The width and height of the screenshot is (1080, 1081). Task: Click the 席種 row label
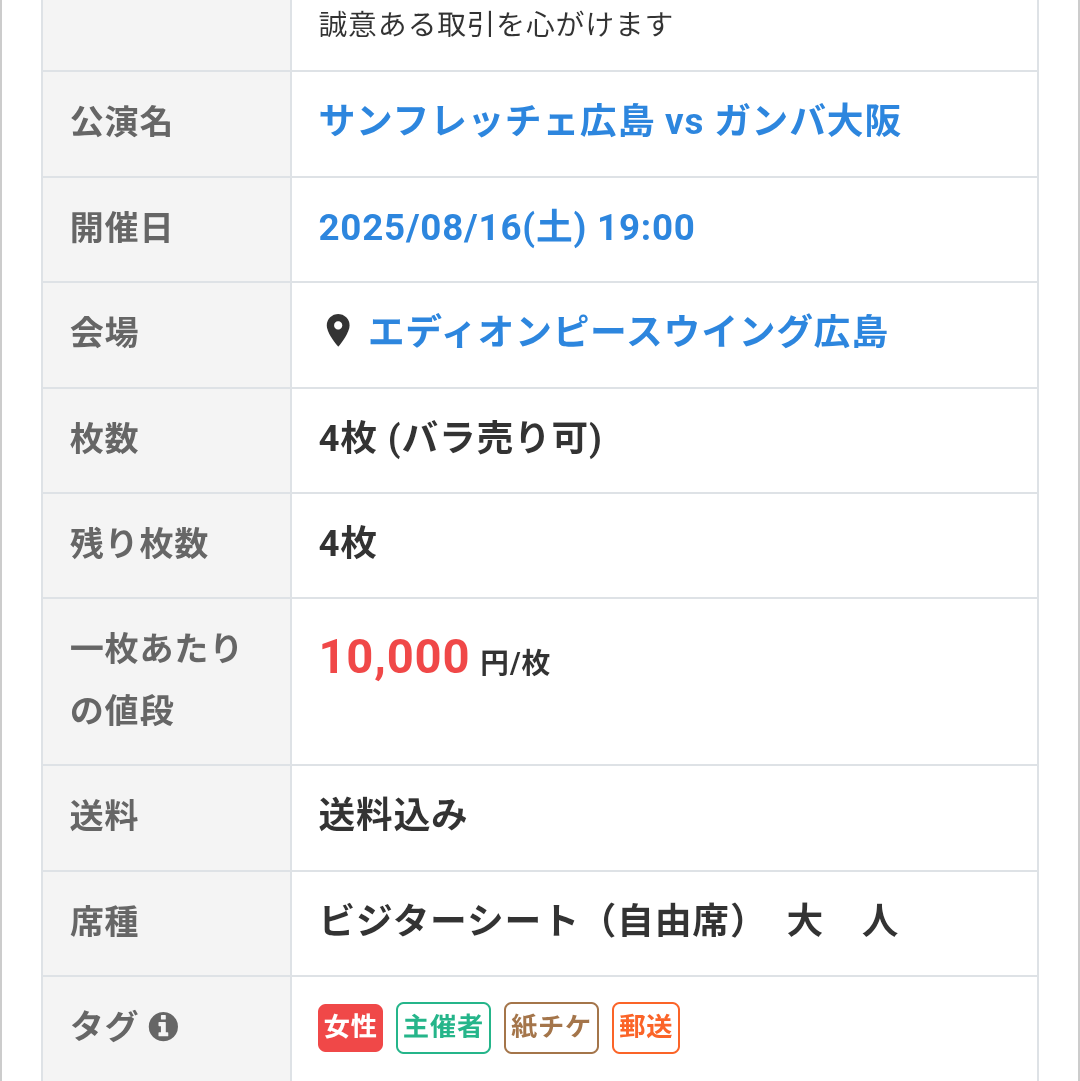tap(104, 922)
